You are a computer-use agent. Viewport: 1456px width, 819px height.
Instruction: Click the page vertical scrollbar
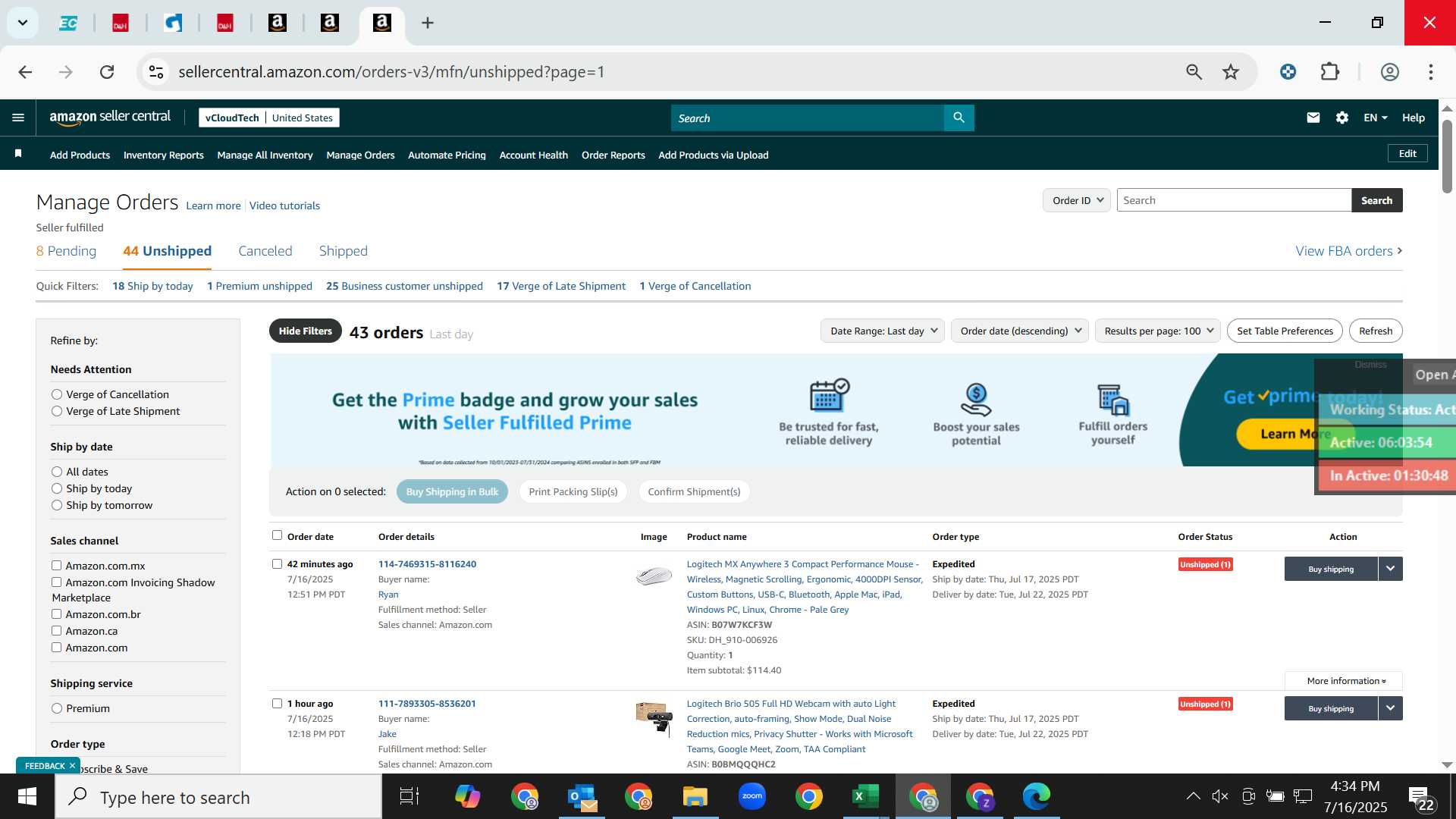pyautogui.click(x=1447, y=155)
